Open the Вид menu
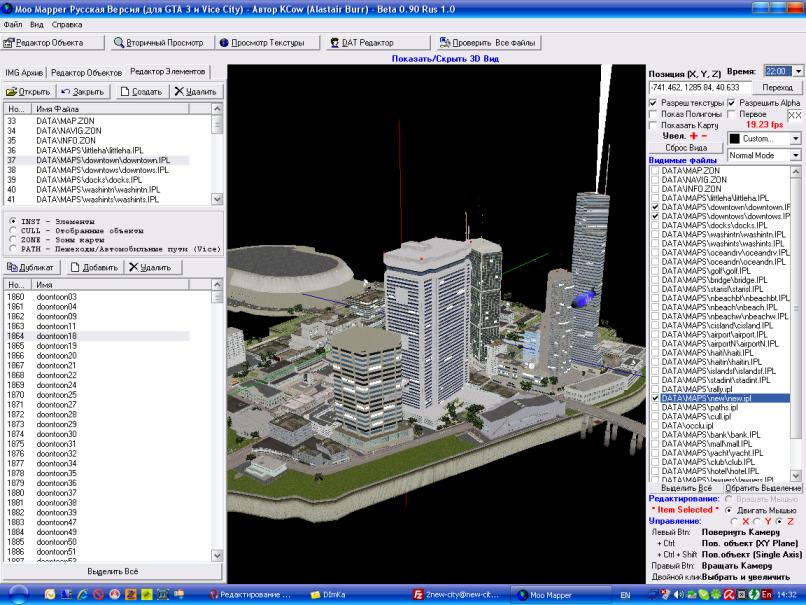The height and width of the screenshot is (605, 806). (36, 24)
